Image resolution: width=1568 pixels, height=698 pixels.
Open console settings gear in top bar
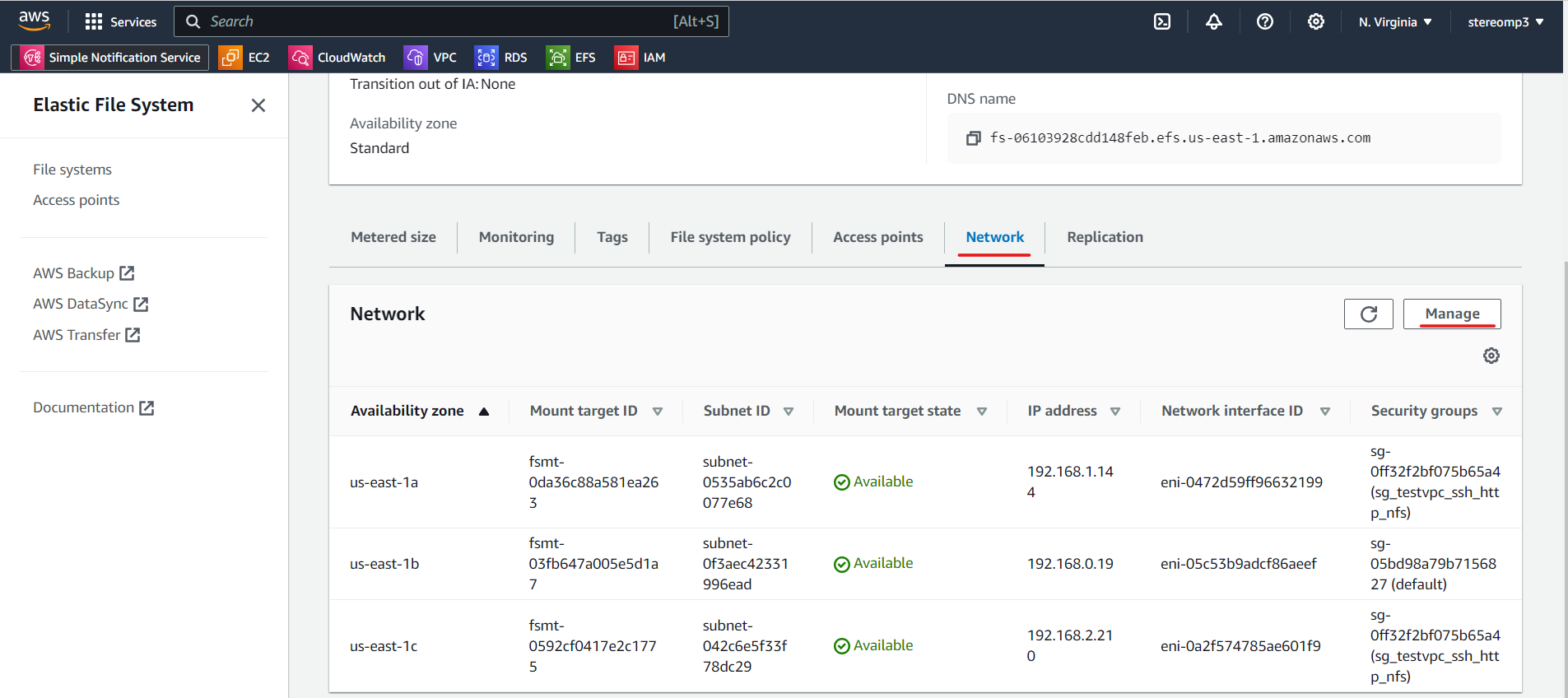click(x=1316, y=21)
